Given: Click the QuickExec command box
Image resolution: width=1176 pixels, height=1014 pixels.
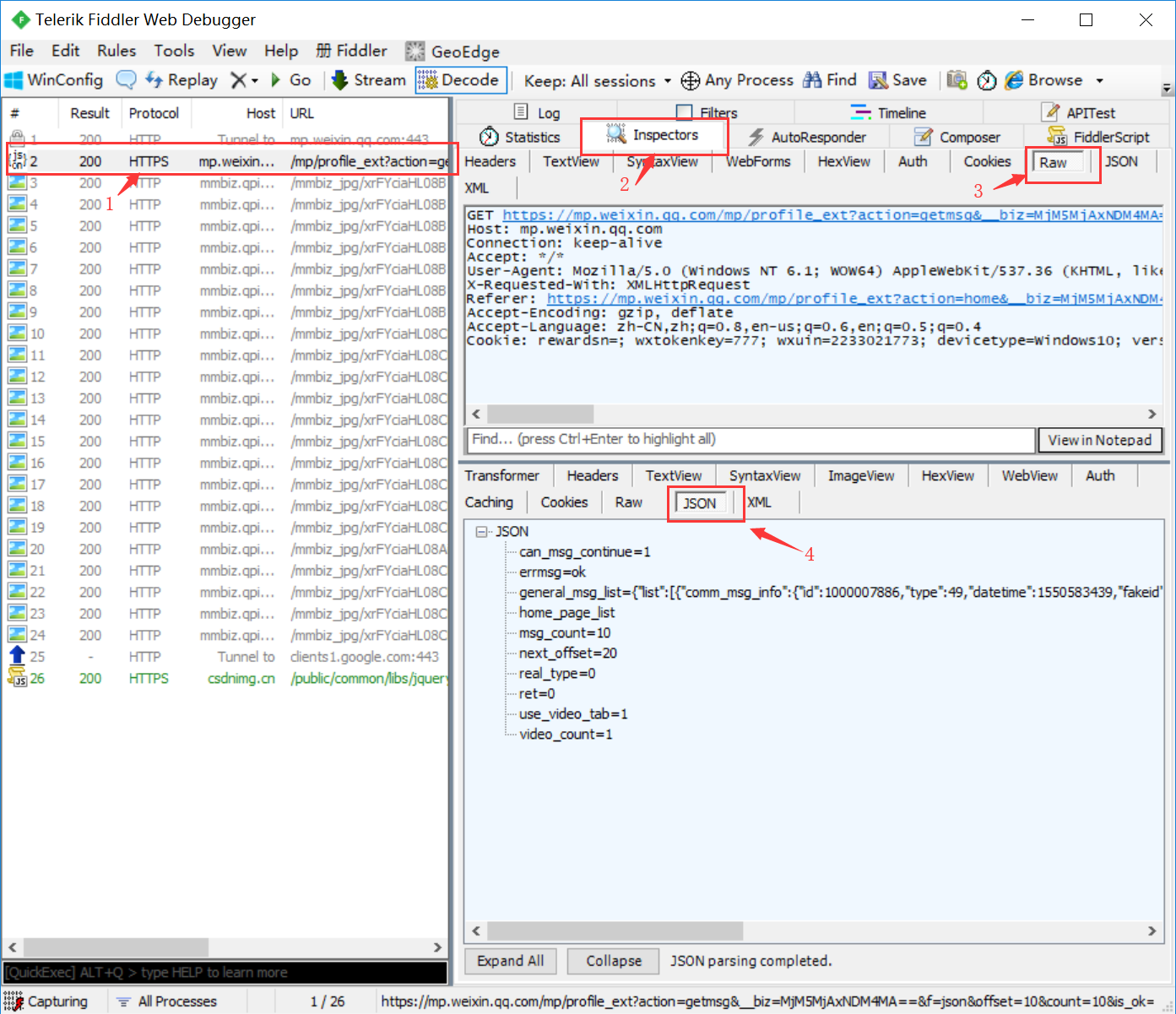Looking at the screenshot, I should 225,973.
